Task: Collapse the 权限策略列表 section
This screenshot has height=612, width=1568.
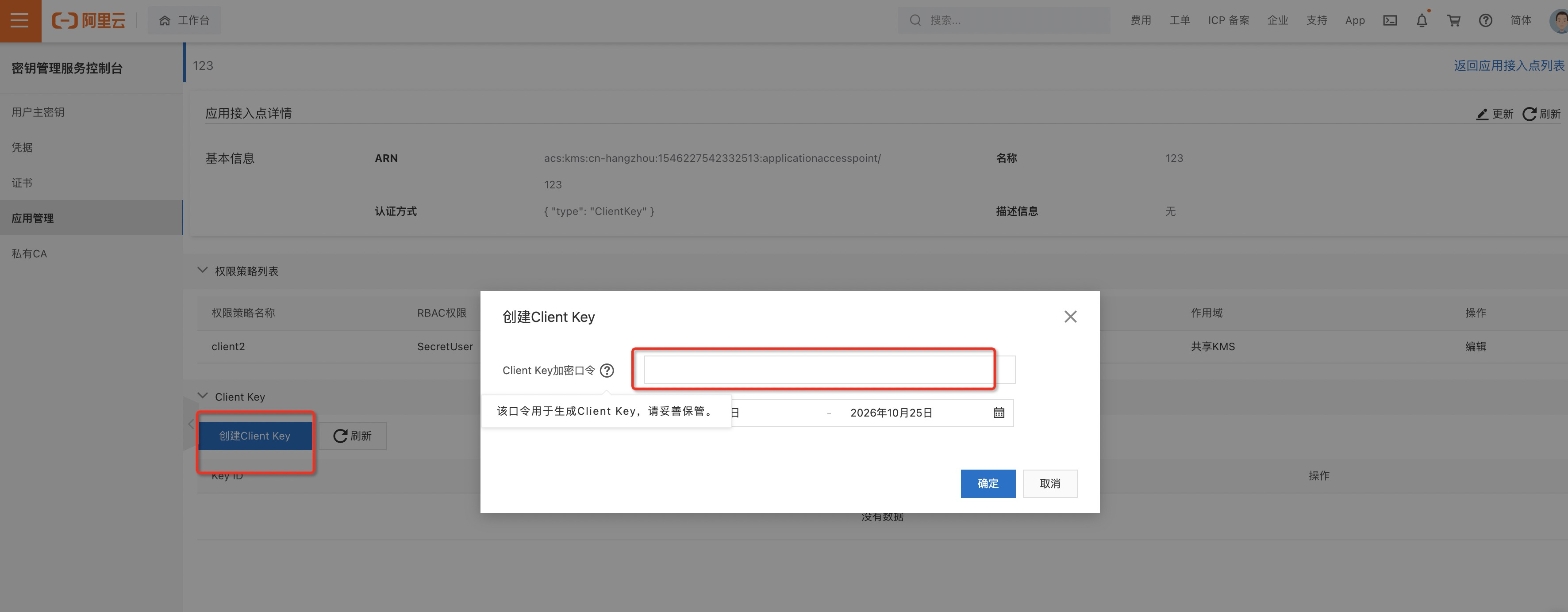Action: pyautogui.click(x=203, y=270)
